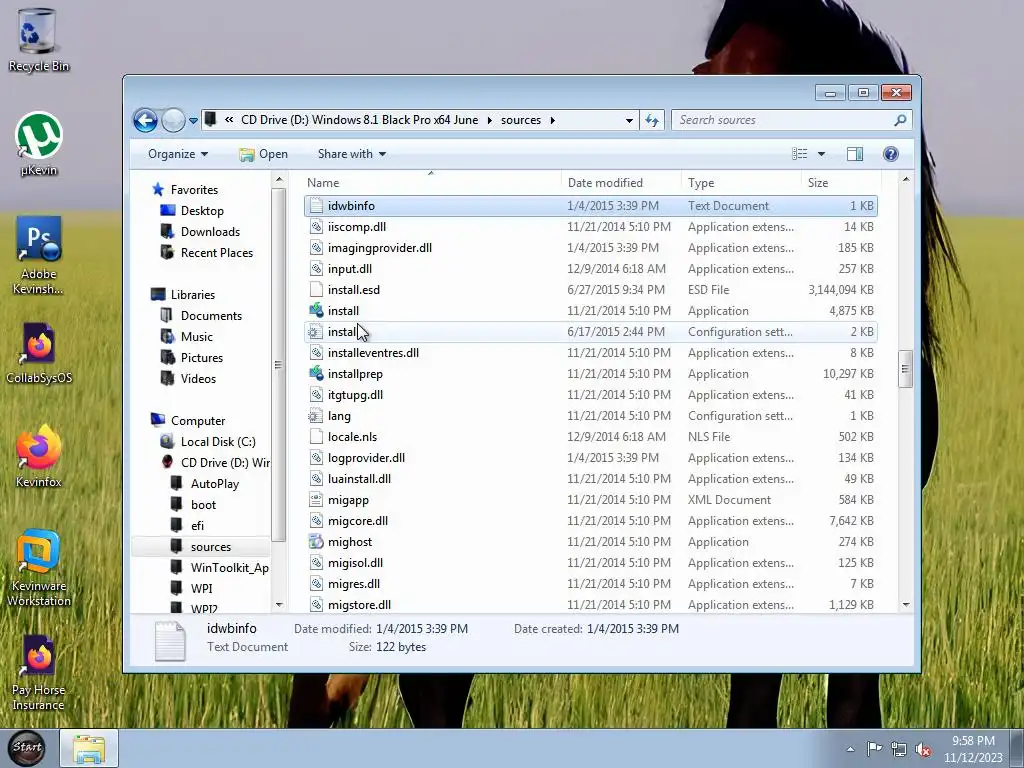
Task: Select the locale.nls file
Action: click(590, 437)
